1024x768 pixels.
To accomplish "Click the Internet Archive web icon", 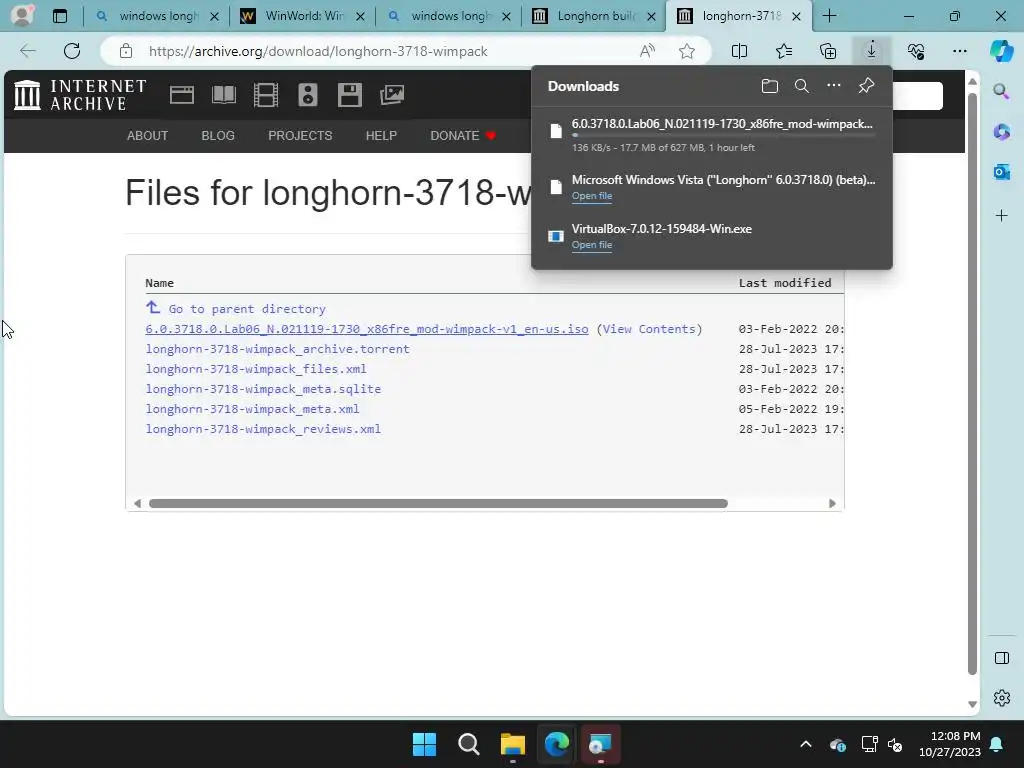I will tap(182, 95).
